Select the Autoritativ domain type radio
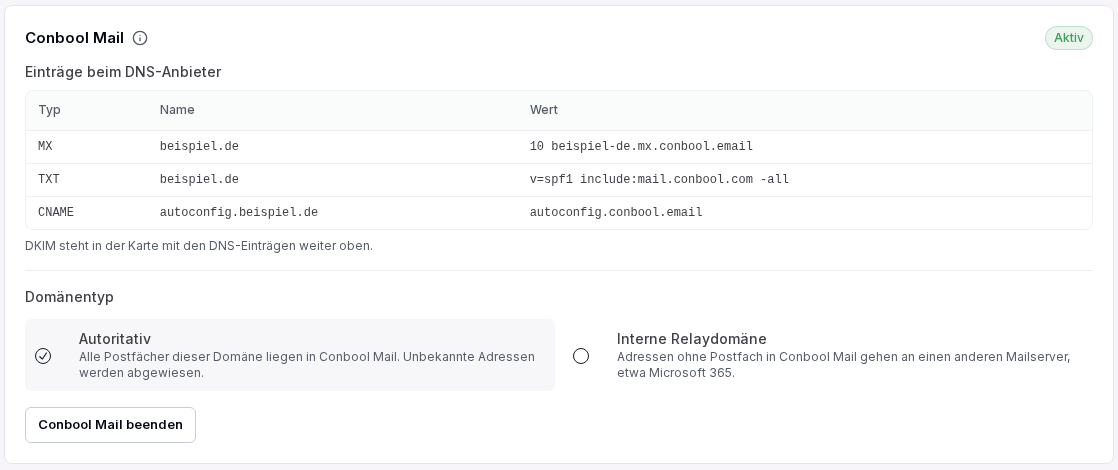The height and width of the screenshot is (470, 1118). click(43, 356)
